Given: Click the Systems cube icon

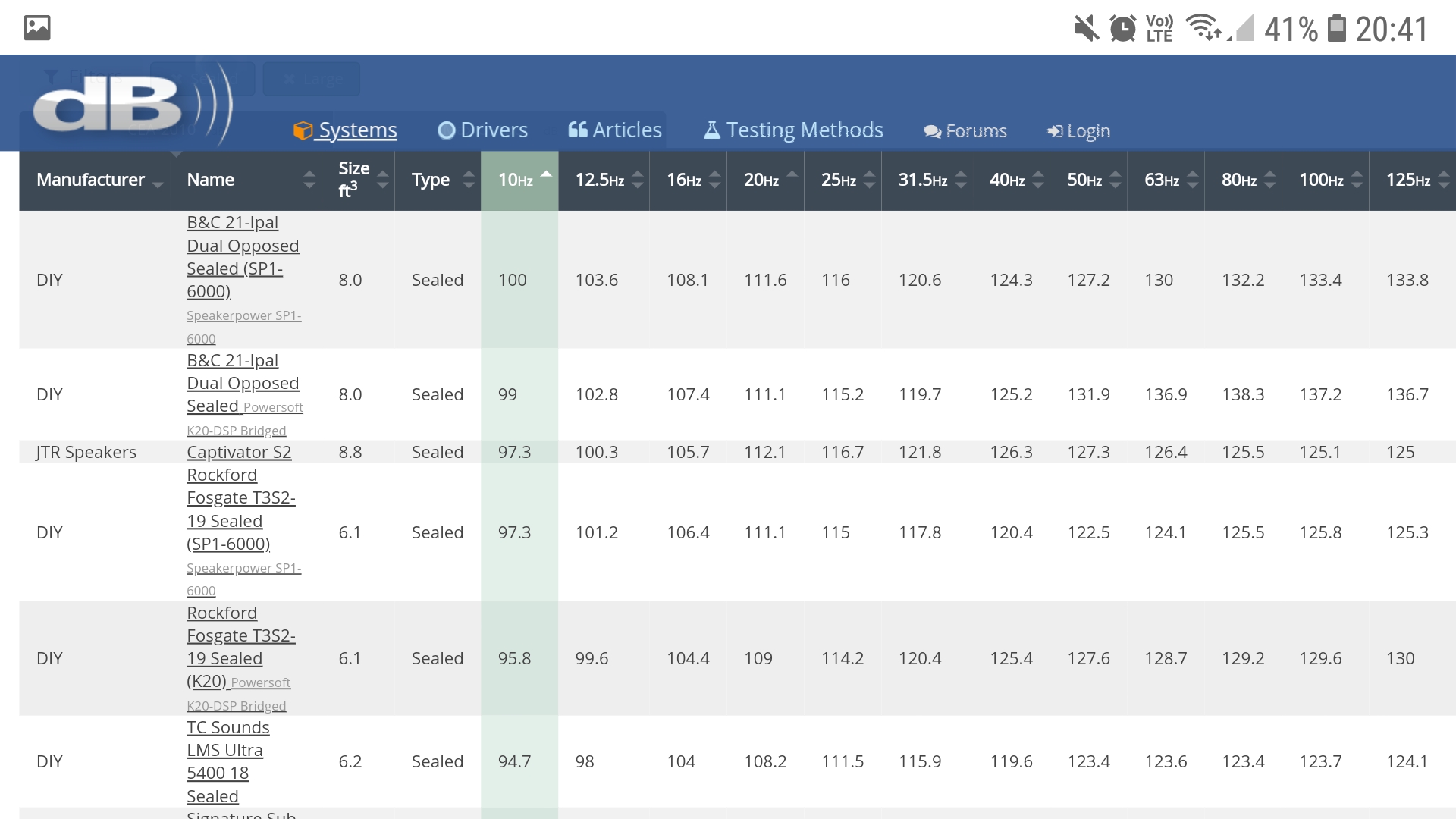Looking at the screenshot, I should click(x=303, y=131).
